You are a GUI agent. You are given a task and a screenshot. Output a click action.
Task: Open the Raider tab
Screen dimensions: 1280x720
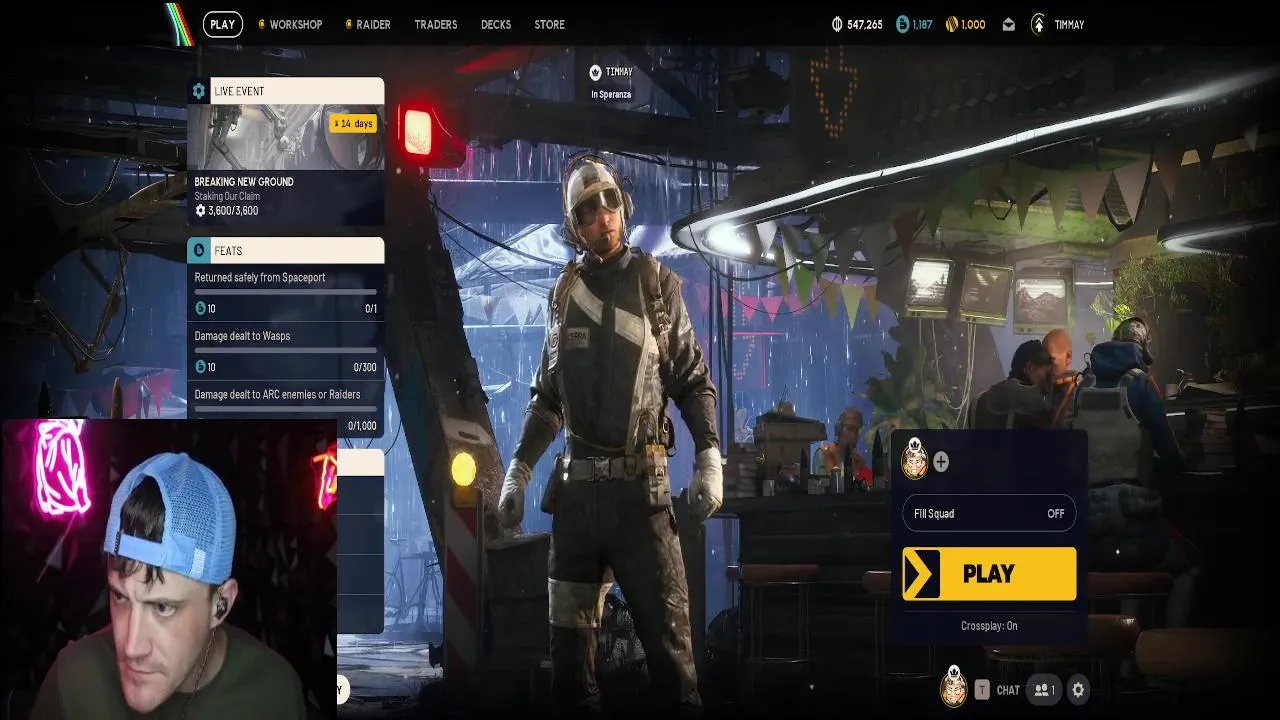(373, 24)
